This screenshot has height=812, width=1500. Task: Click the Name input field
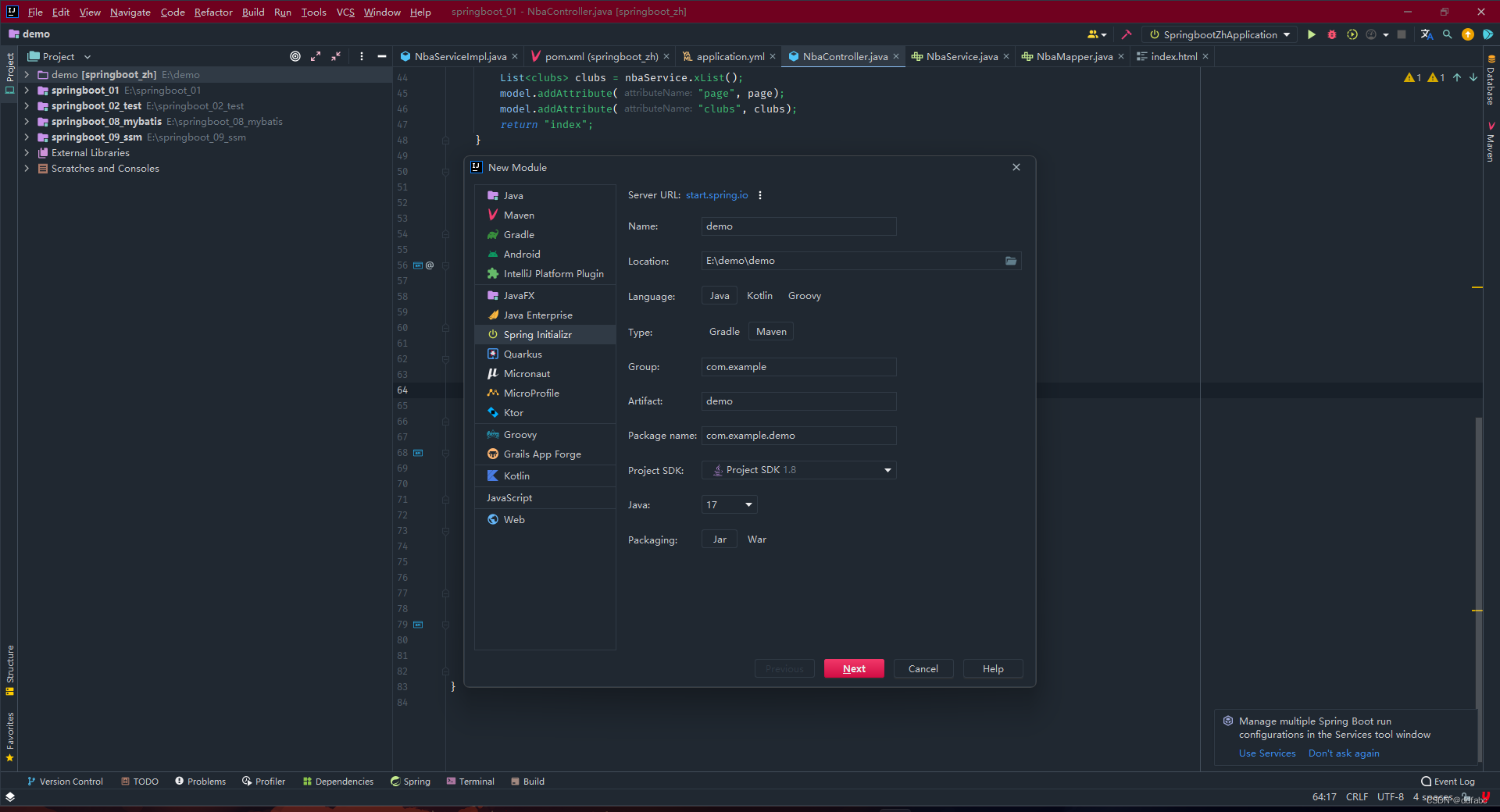pyautogui.click(x=798, y=226)
